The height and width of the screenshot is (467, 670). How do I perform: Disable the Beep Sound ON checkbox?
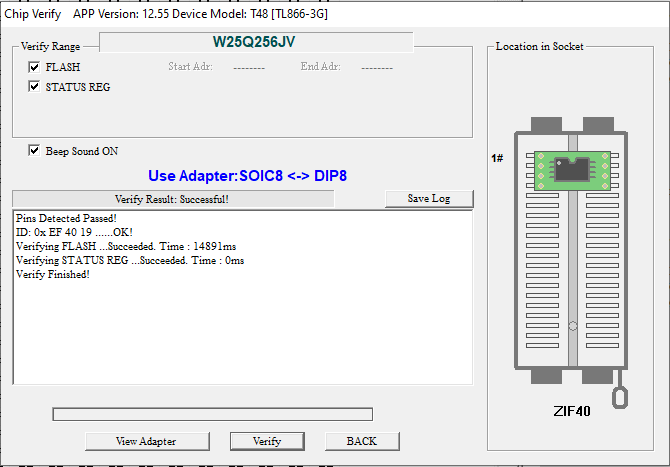(34, 151)
